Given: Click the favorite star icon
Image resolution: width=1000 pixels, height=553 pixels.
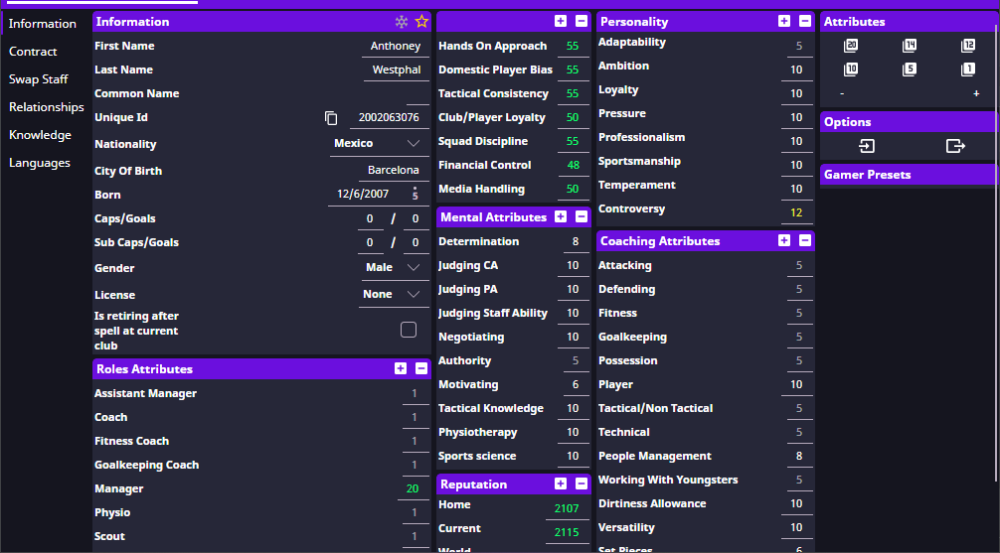Looking at the screenshot, I should point(421,21).
